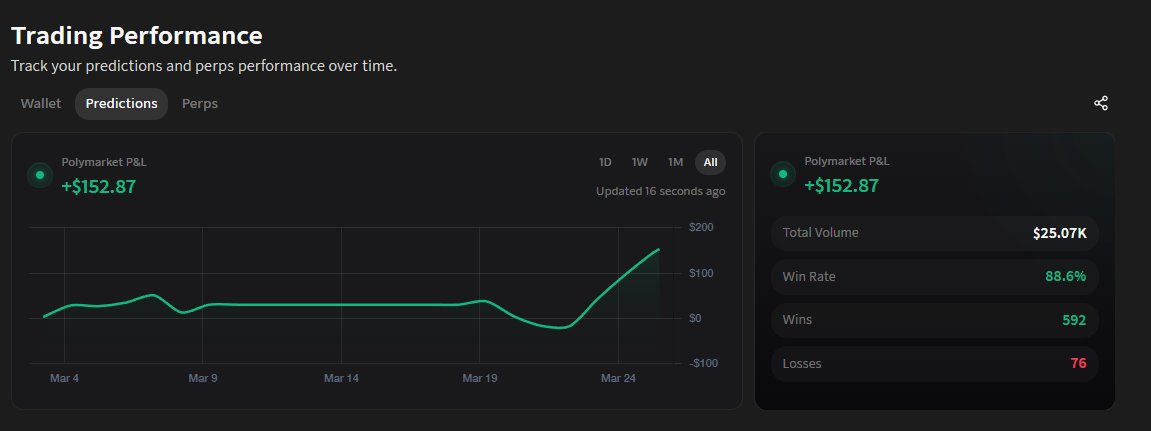Click the Mar 19 axis label
This screenshot has height=431, width=1151.
pos(480,379)
